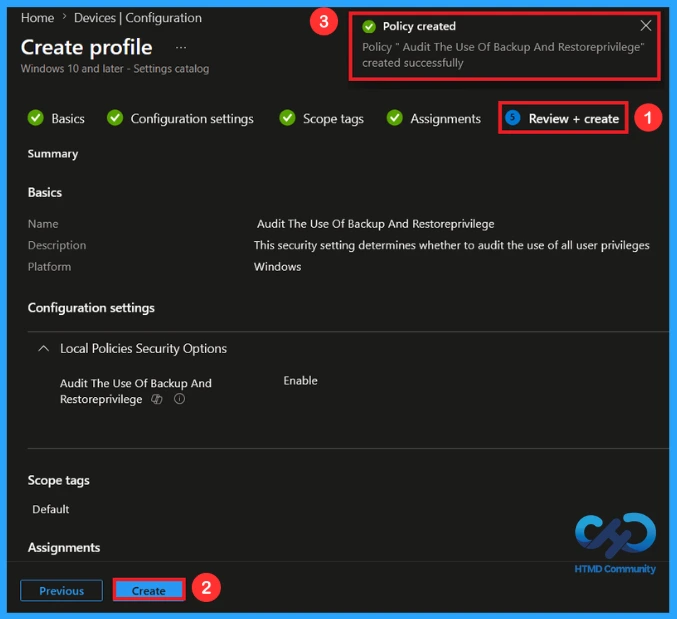
Task: Click the Windows platform value
Action: pos(277,267)
